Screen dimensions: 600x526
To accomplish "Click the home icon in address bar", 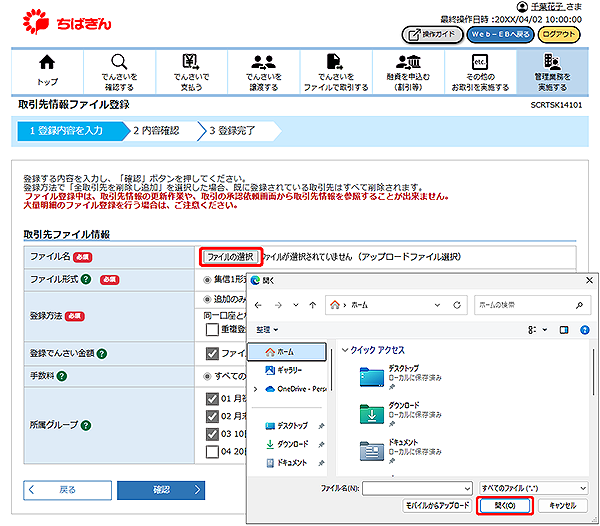I will click(335, 305).
